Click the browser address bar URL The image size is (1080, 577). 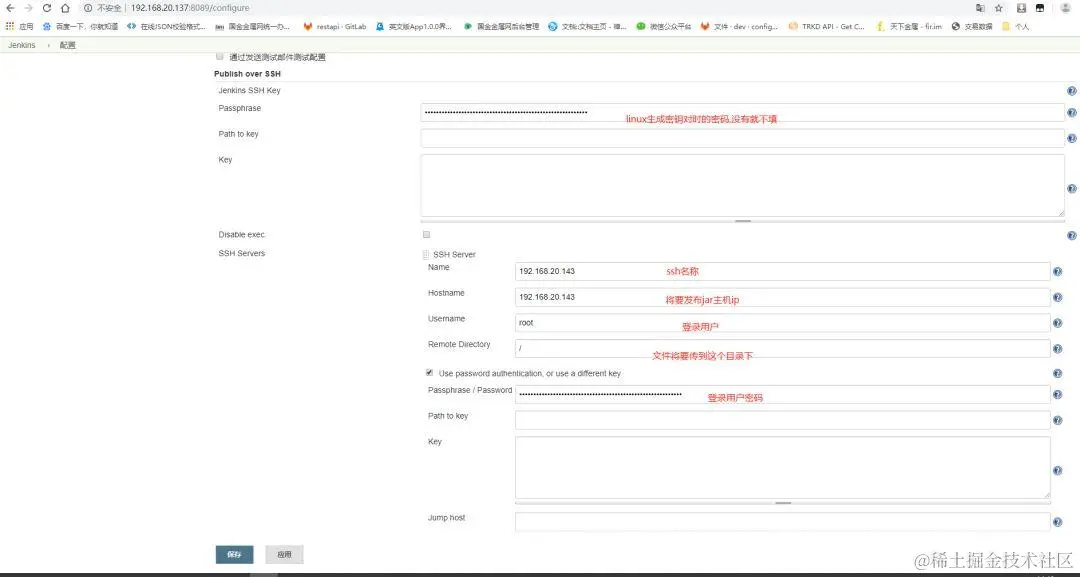pyautogui.click(x=190, y=8)
